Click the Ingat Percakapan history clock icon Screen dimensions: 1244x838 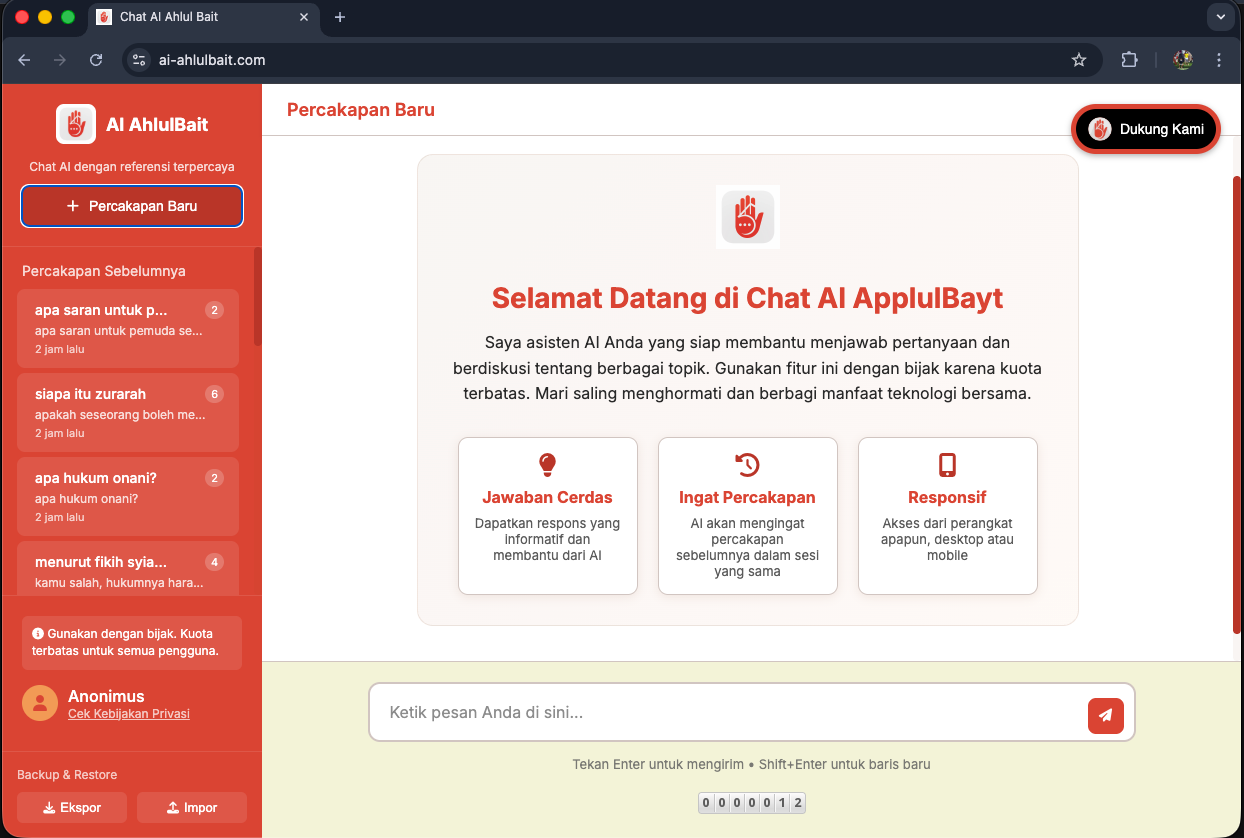click(x=747, y=463)
